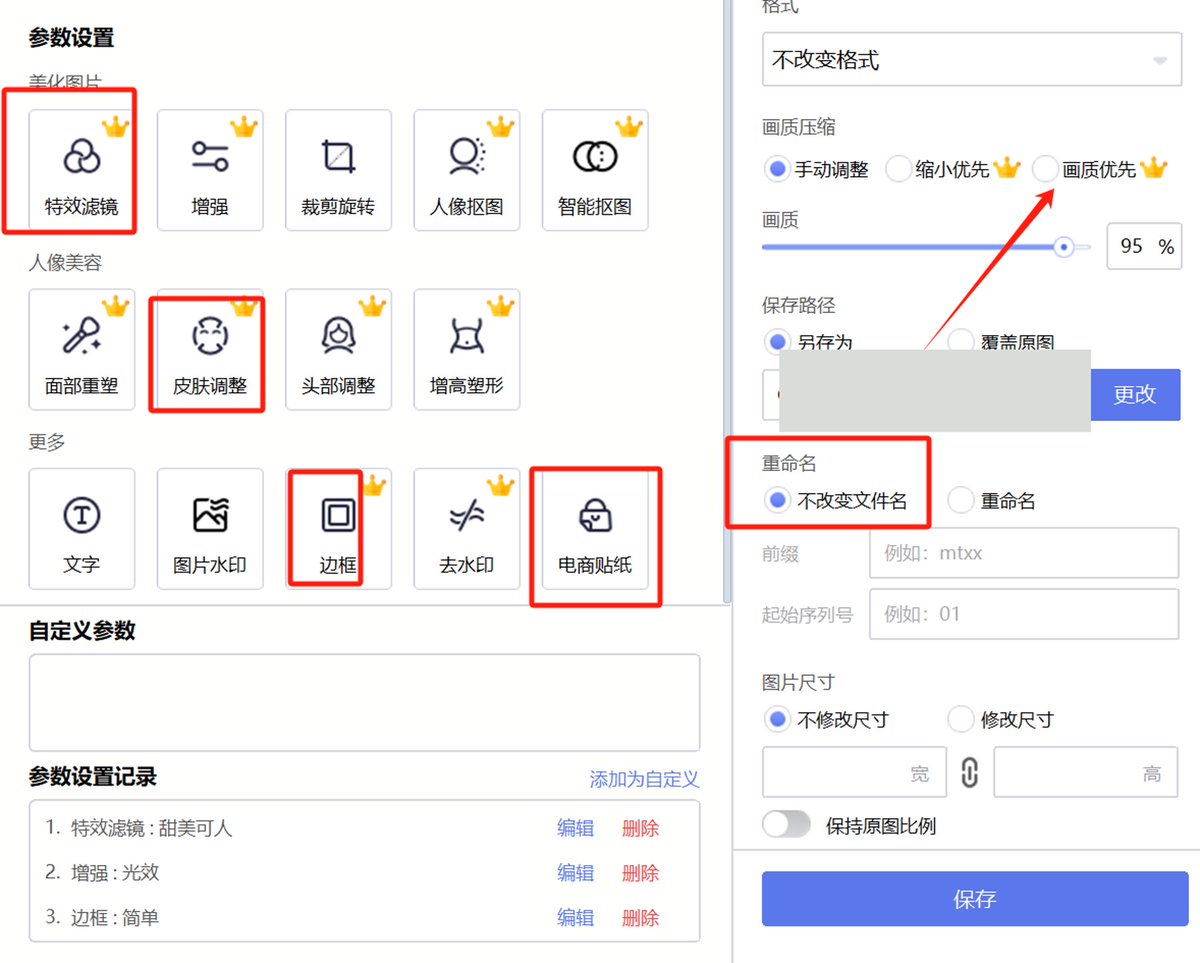This screenshot has height=963, width=1200.
Task: Toggle the 保持原图比例 switch
Action: click(786, 825)
